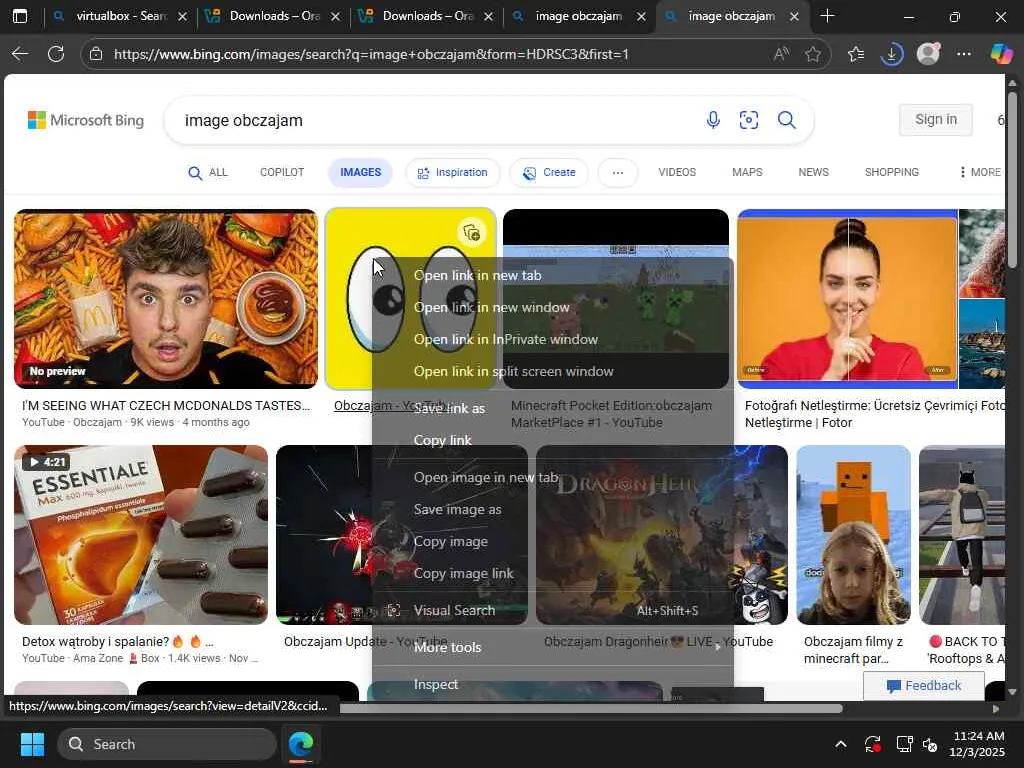
Task: Switch to the fourth tab image obczajam
Action: [580, 16]
